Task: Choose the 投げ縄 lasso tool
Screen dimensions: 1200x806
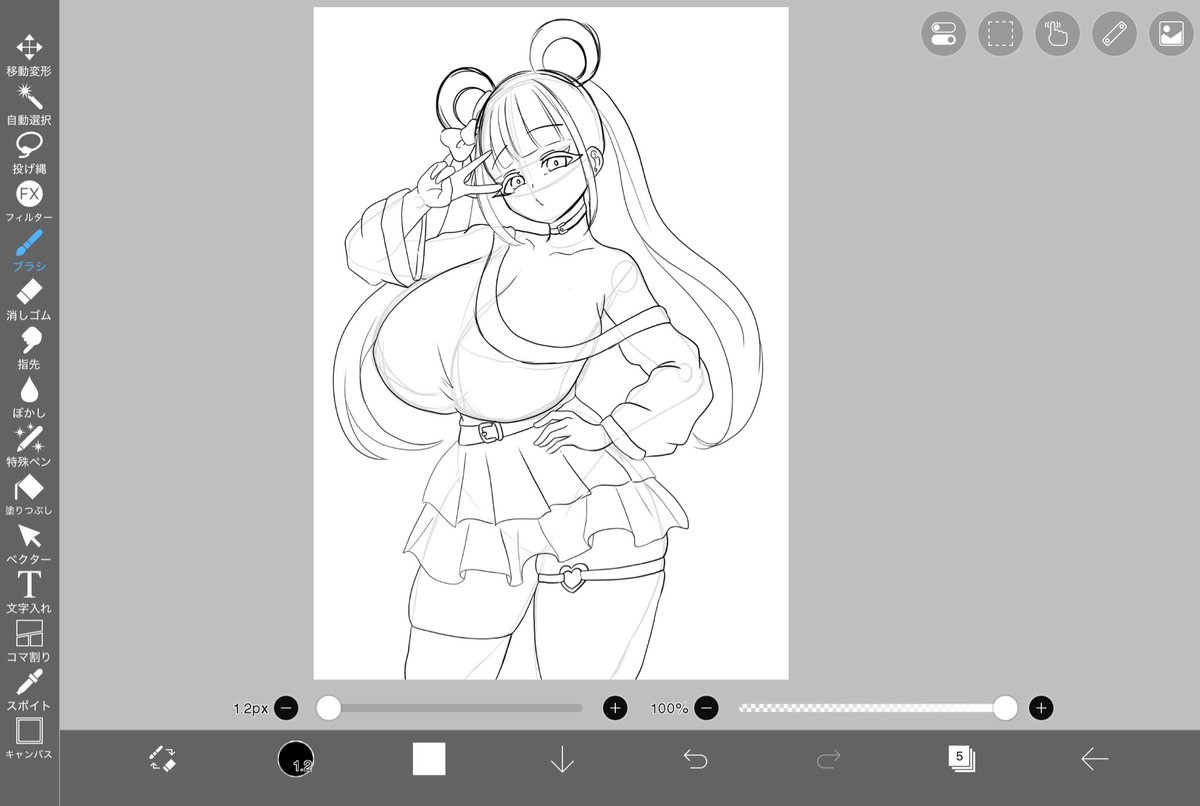Action: 29,154
